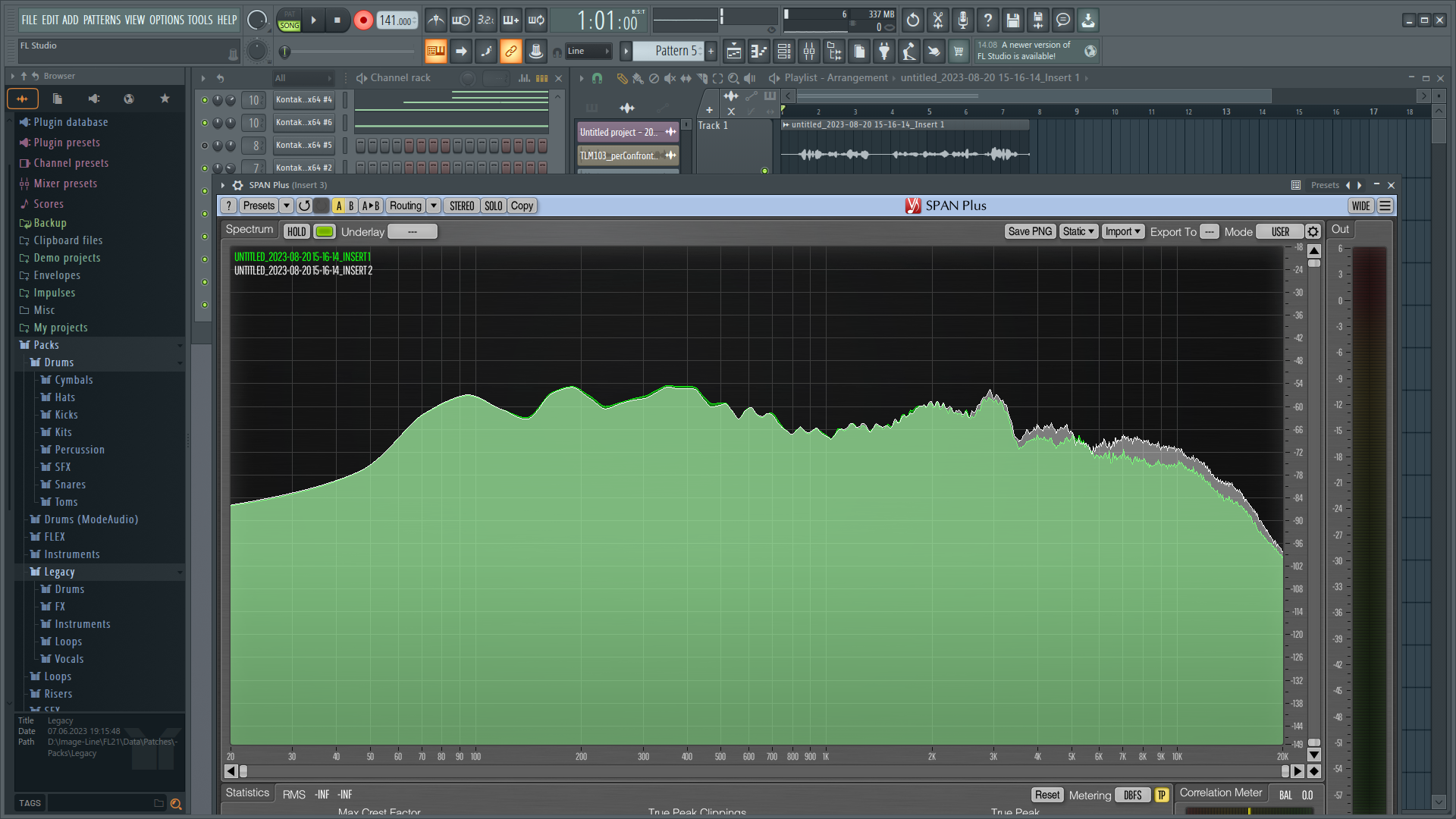Image resolution: width=1456 pixels, height=819 pixels.
Task: Expand the Line snap dropdown
Action: (588, 52)
